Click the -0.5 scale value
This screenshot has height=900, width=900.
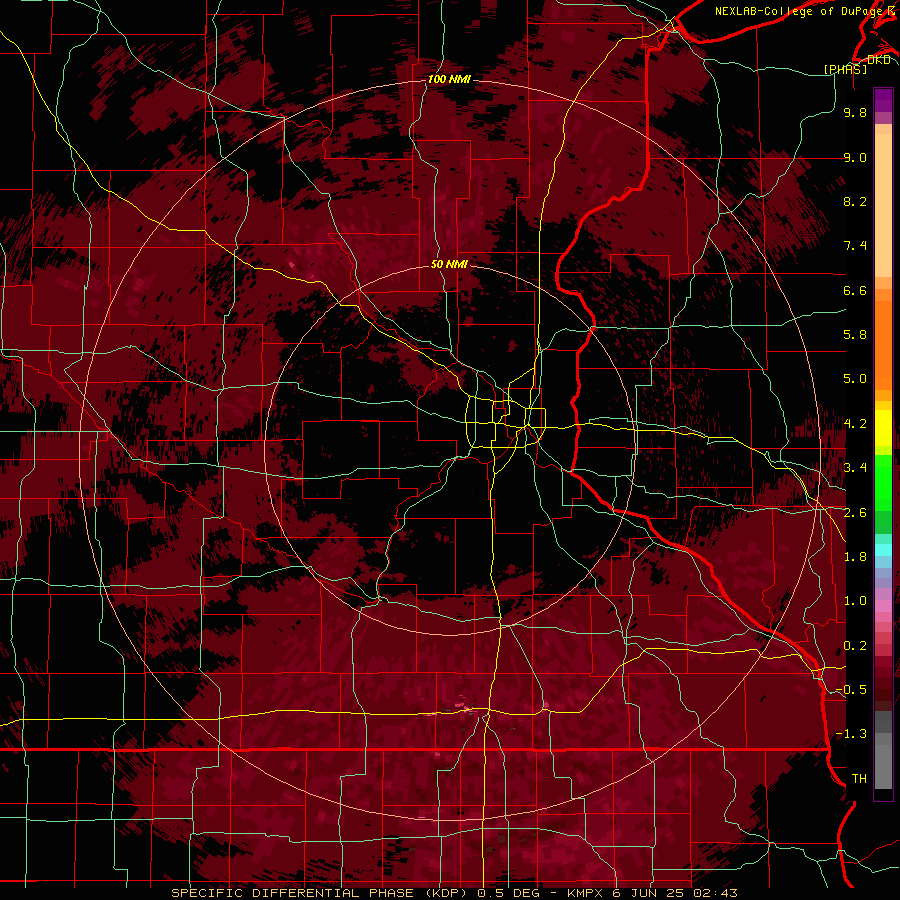851,690
